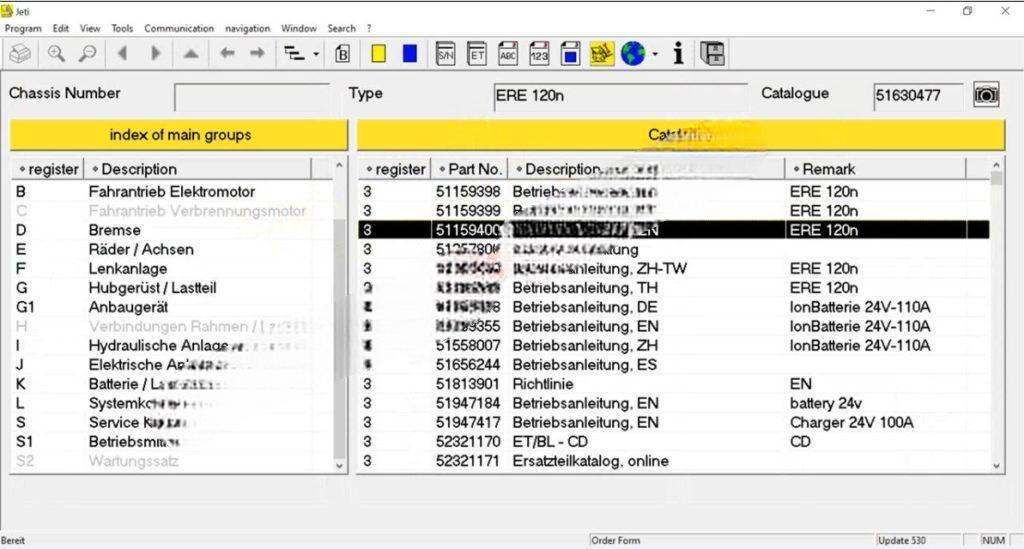Sort by Part No. column header
The width and height of the screenshot is (1024, 549).
click(470, 169)
